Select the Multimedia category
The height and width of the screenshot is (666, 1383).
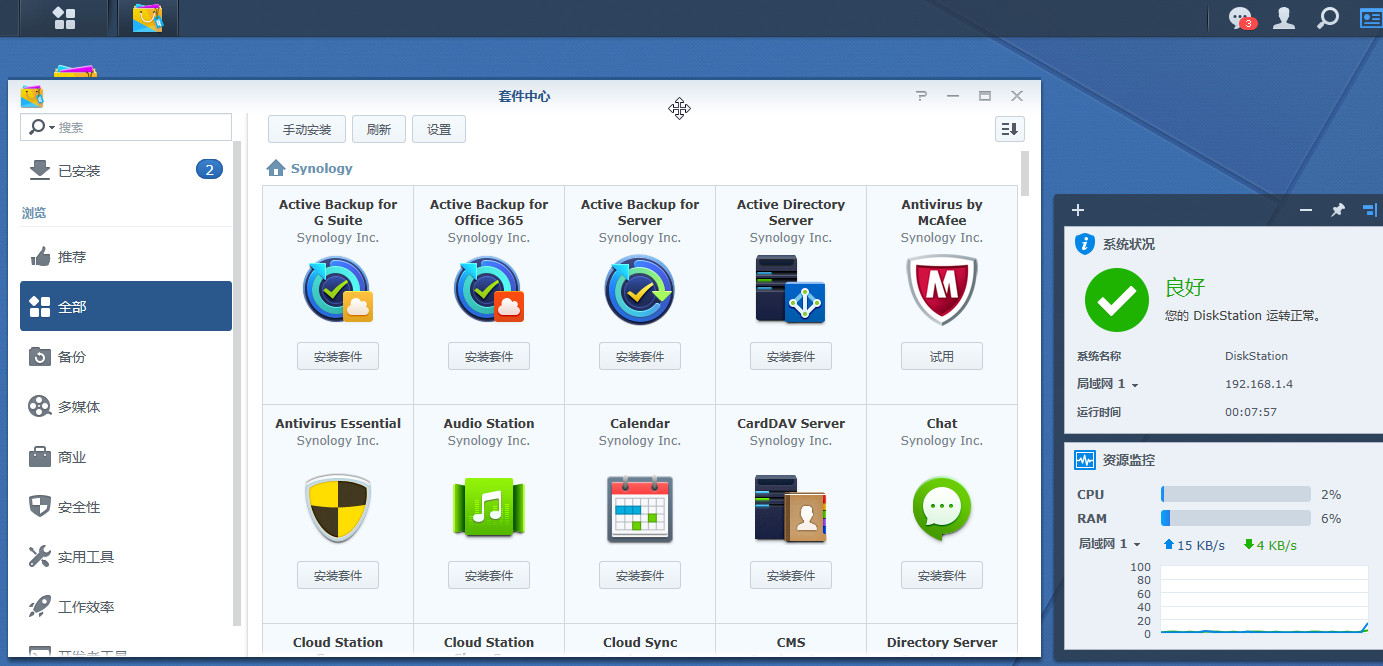[x=126, y=406]
